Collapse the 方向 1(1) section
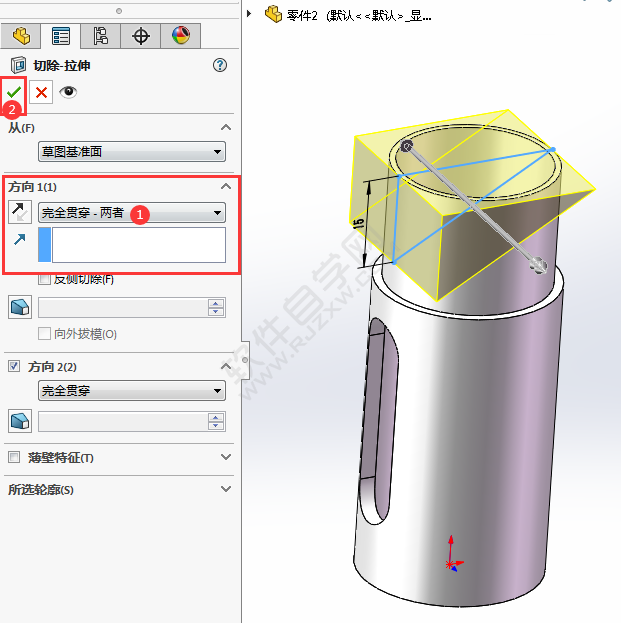The image size is (621, 623). point(226,186)
